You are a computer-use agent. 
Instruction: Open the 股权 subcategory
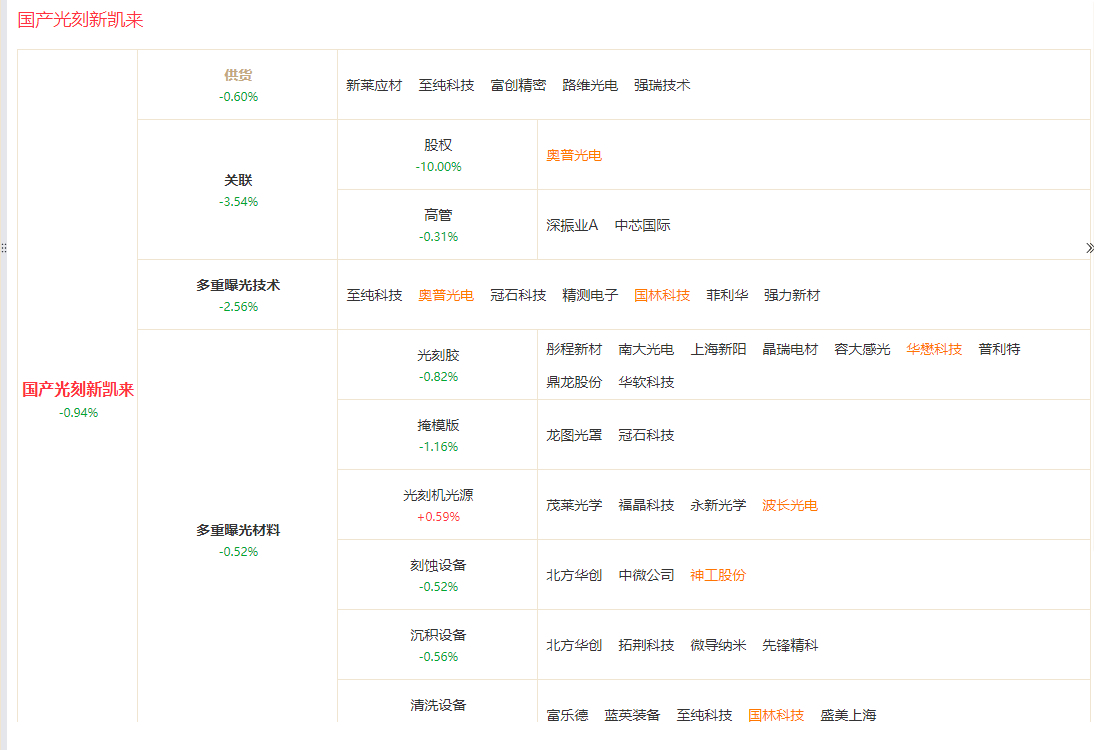coord(438,145)
